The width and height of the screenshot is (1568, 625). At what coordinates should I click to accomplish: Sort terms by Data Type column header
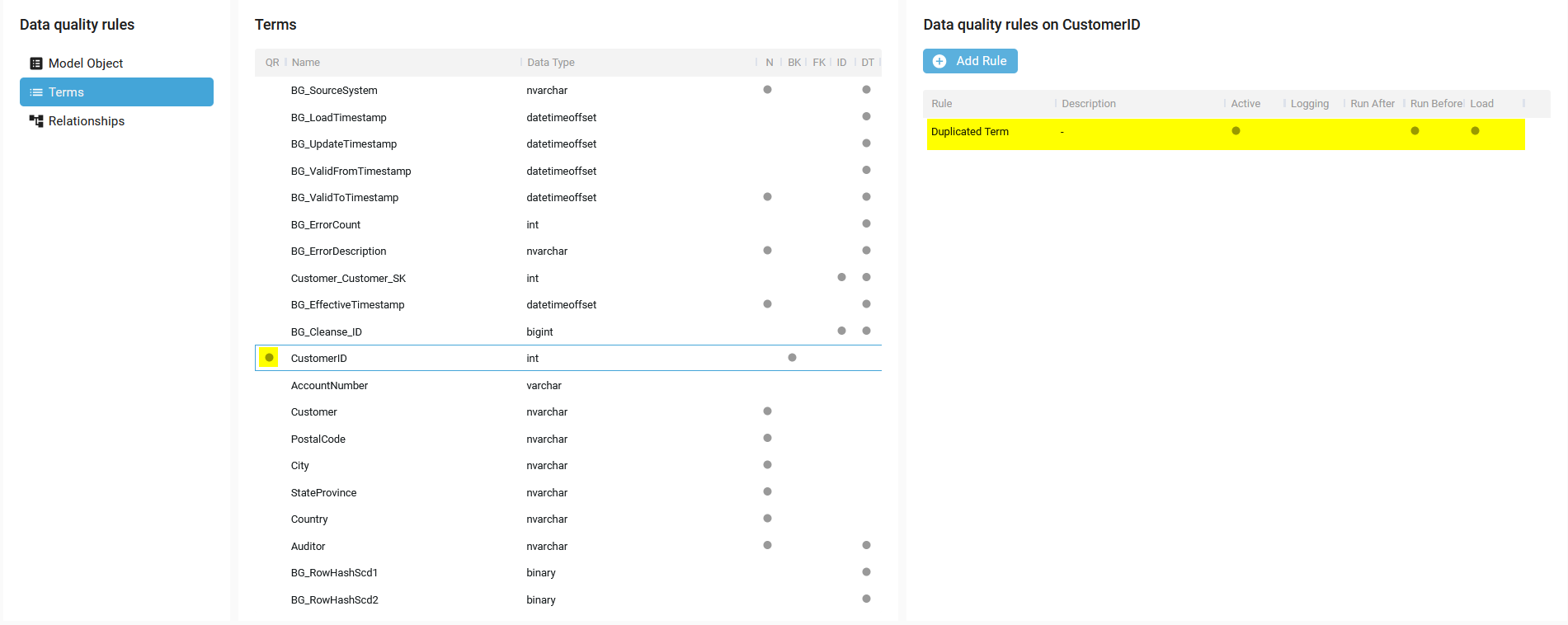pyautogui.click(x=551, y=63)
